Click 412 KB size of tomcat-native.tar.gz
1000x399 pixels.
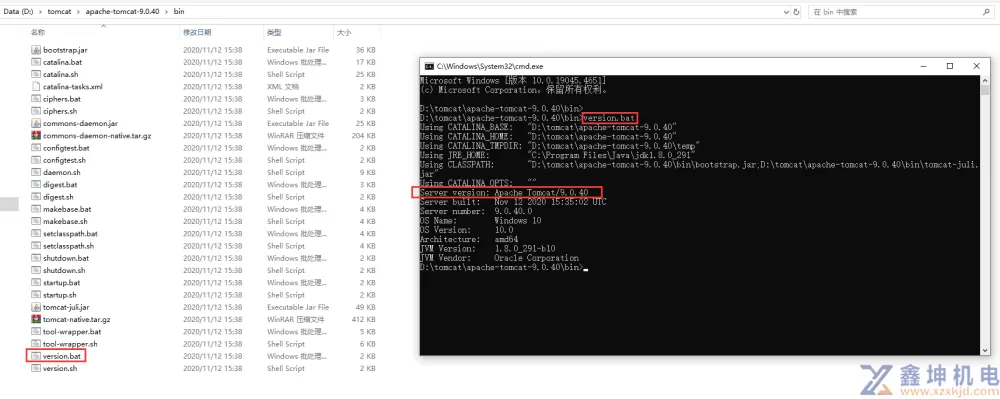pos(365,319)
